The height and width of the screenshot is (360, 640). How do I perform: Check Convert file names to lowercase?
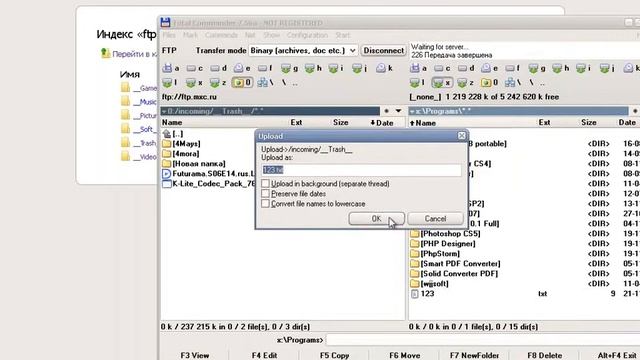tap(266, 203)
